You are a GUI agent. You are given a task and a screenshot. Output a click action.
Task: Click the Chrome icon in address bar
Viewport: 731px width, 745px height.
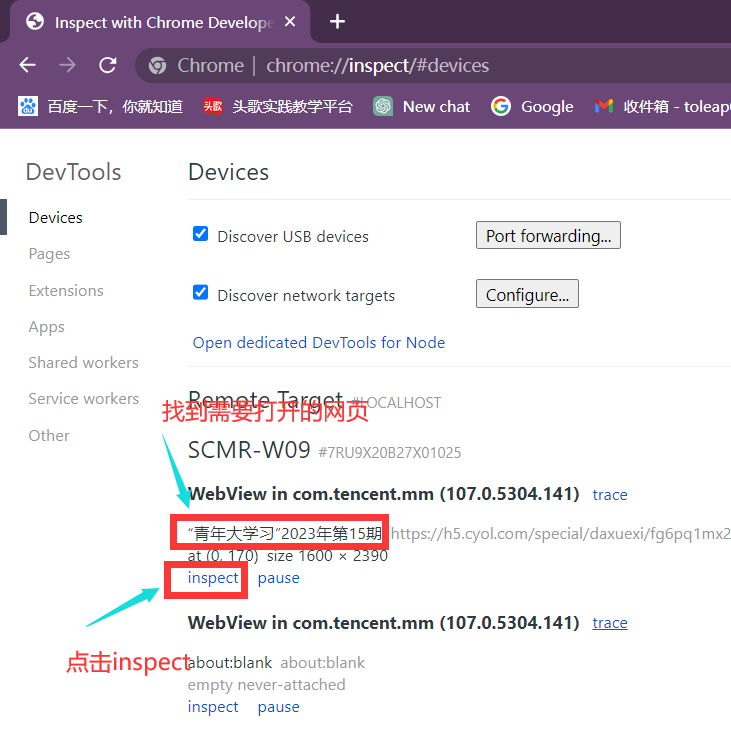157,66
